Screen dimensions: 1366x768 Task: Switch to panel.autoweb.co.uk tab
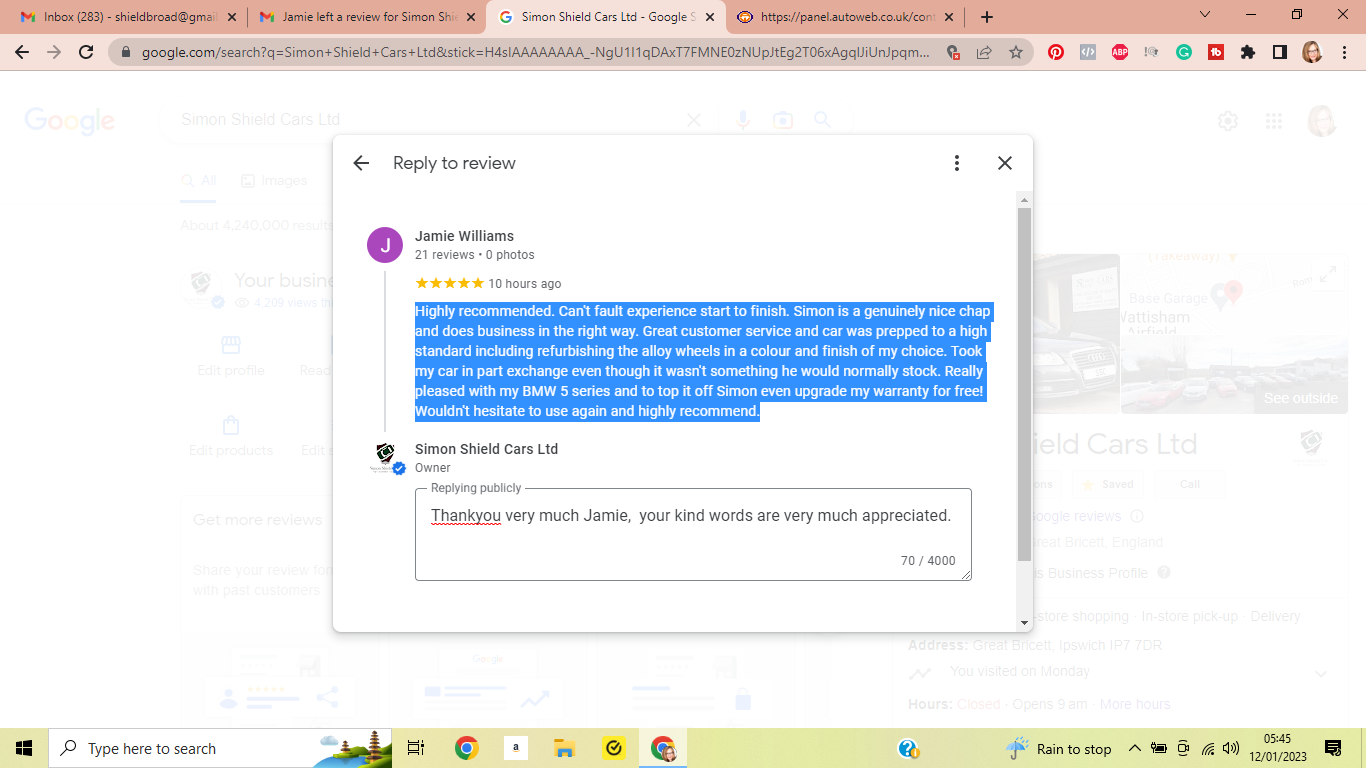point(846,17)
